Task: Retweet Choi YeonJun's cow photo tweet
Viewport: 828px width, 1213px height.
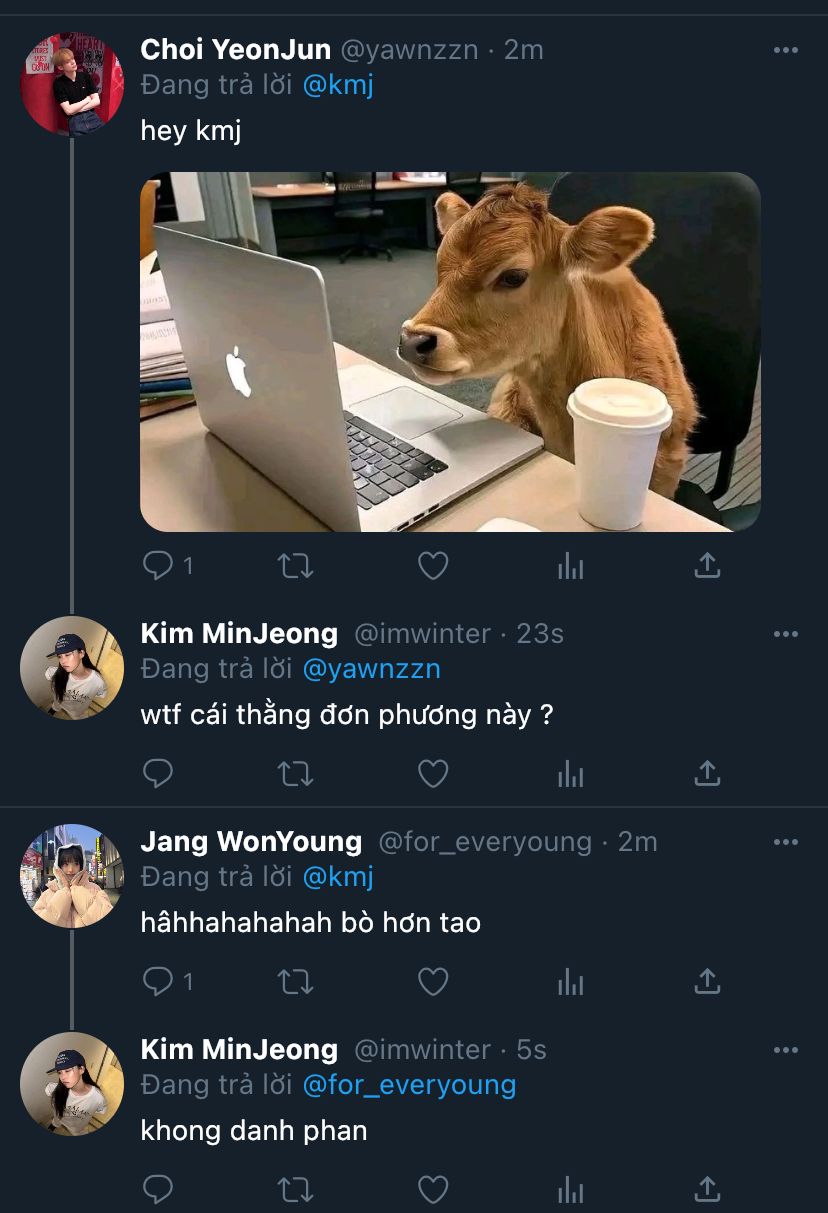Action: 295,566
